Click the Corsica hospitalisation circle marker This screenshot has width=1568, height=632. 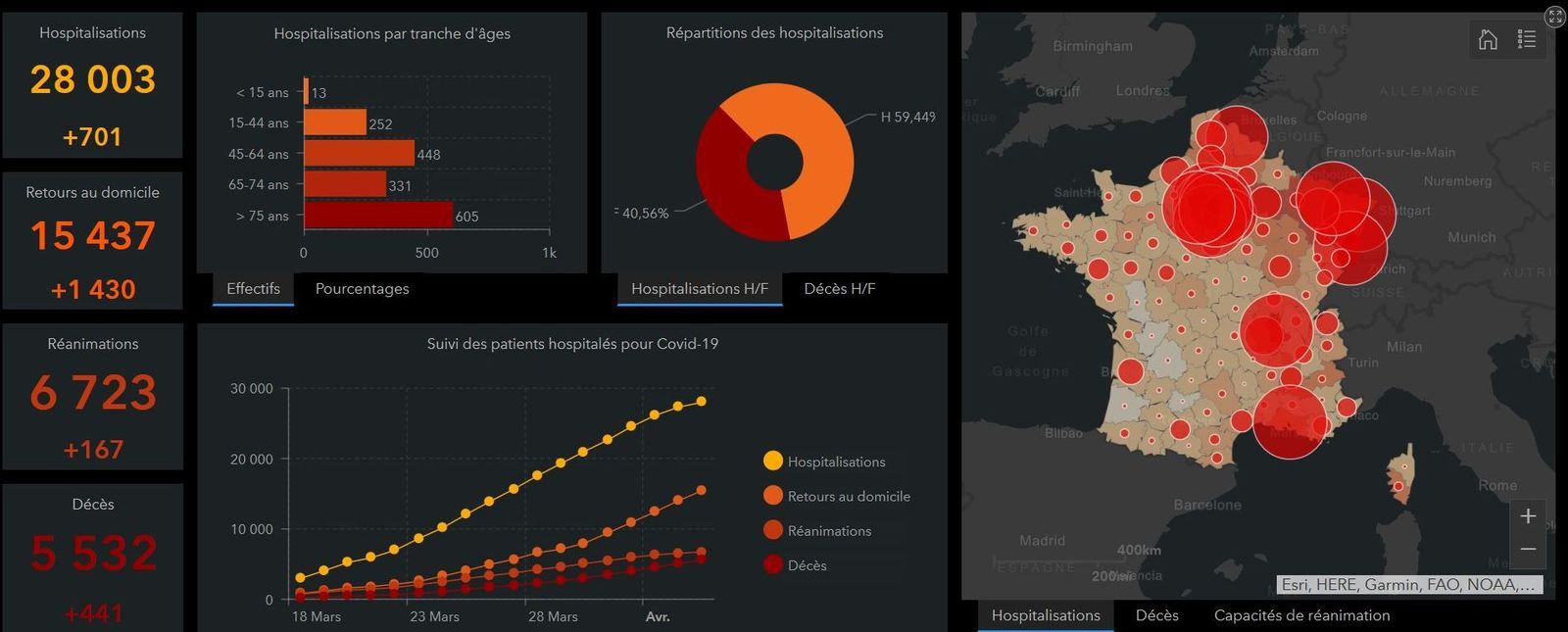(x=1398, y=486)
